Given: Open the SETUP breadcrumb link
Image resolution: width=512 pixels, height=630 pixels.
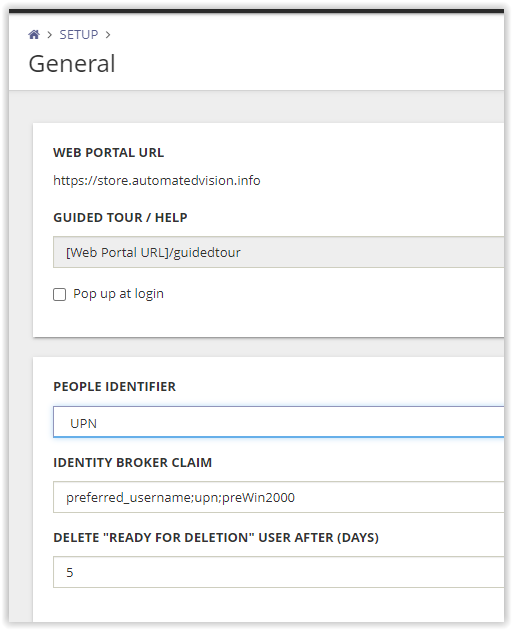Looking at the screenshot, I should [79, 35].
